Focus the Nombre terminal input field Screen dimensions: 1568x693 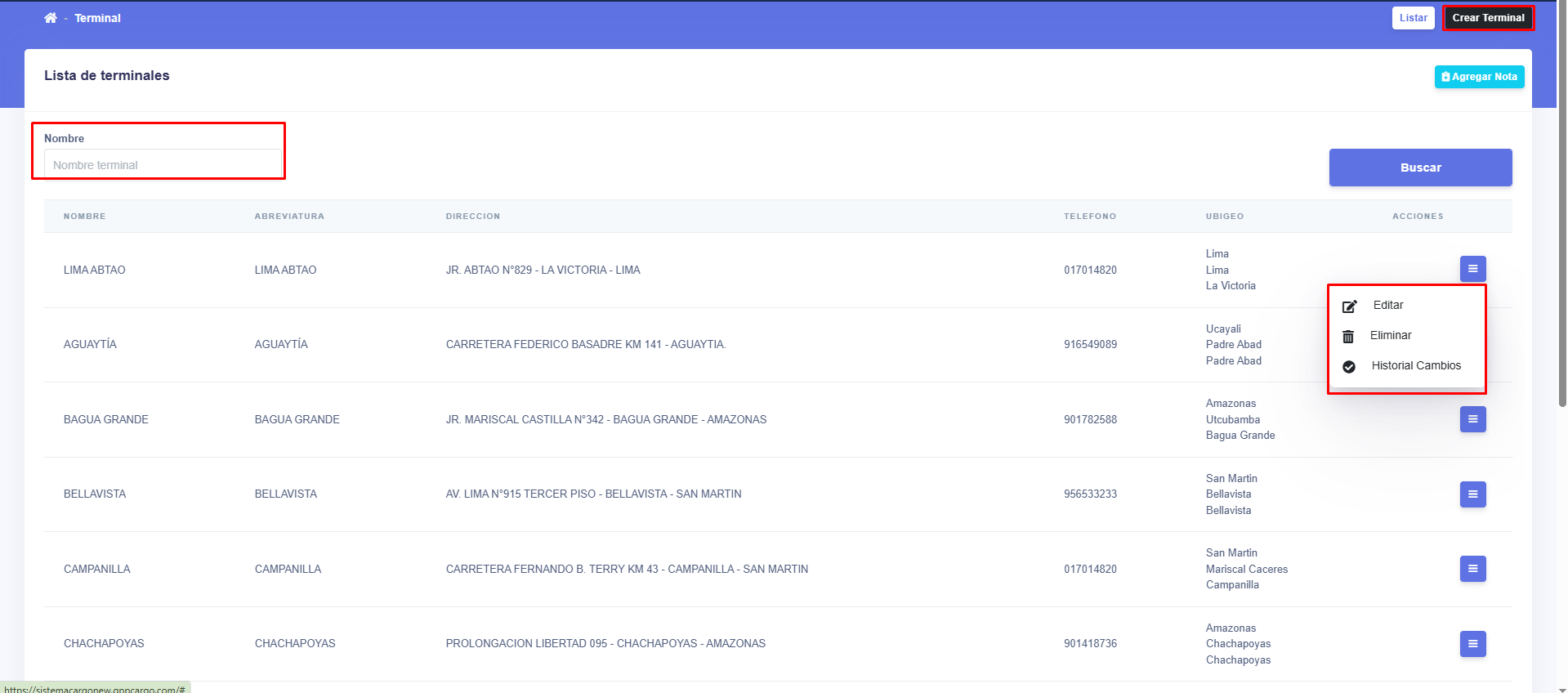point(163,165)
